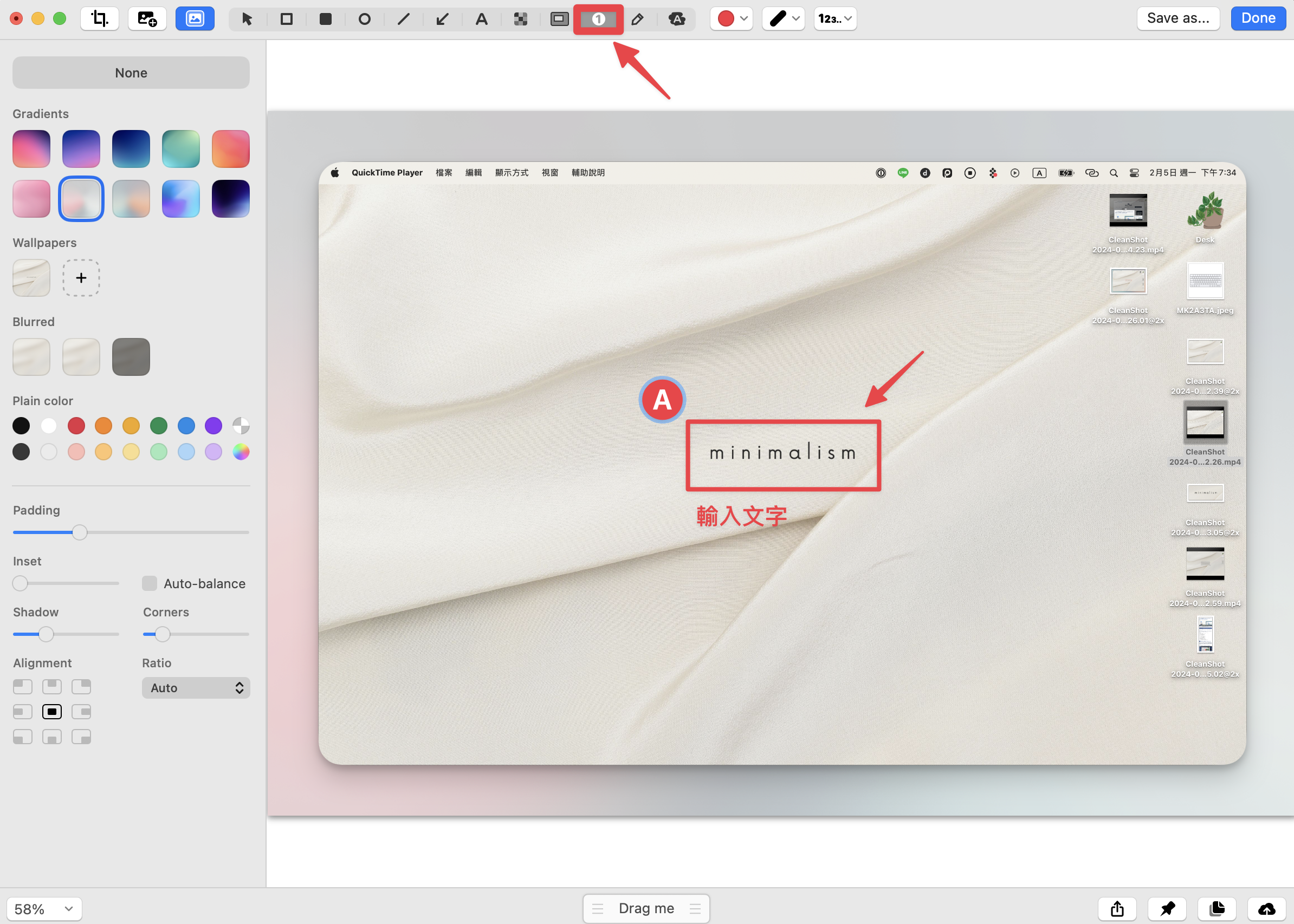Click the Save as... button
The width and height of the screenshot is (1294, 924).
1178,18
